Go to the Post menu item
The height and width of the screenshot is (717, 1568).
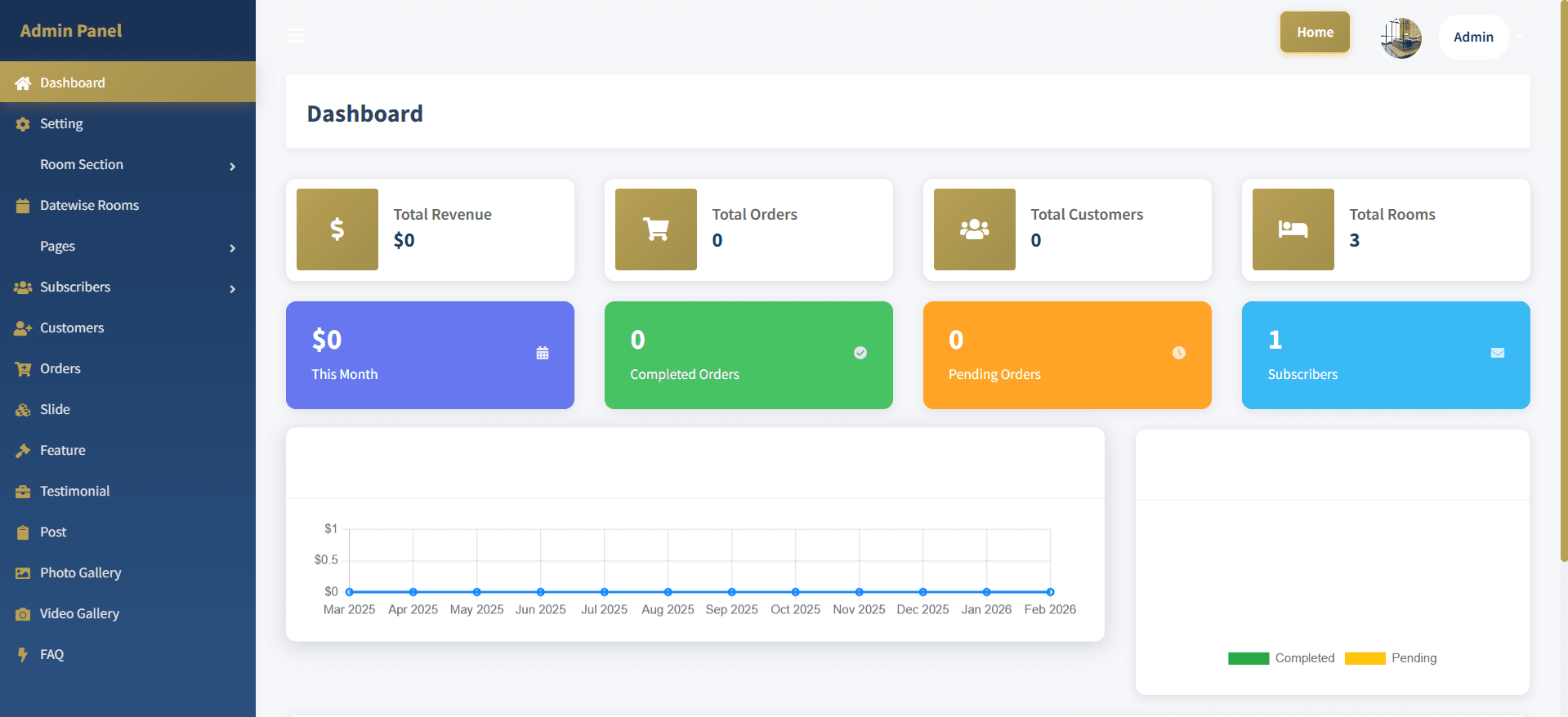(127, 532)
